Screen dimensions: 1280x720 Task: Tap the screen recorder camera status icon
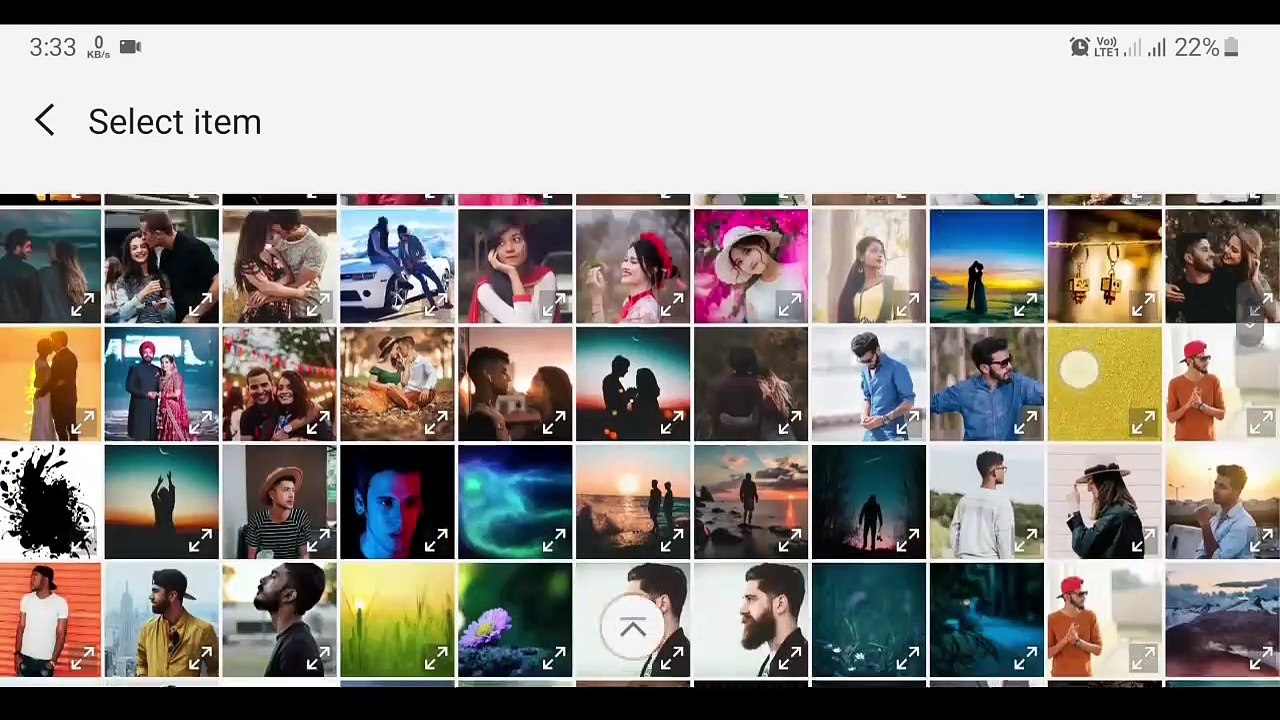(130, 47)
